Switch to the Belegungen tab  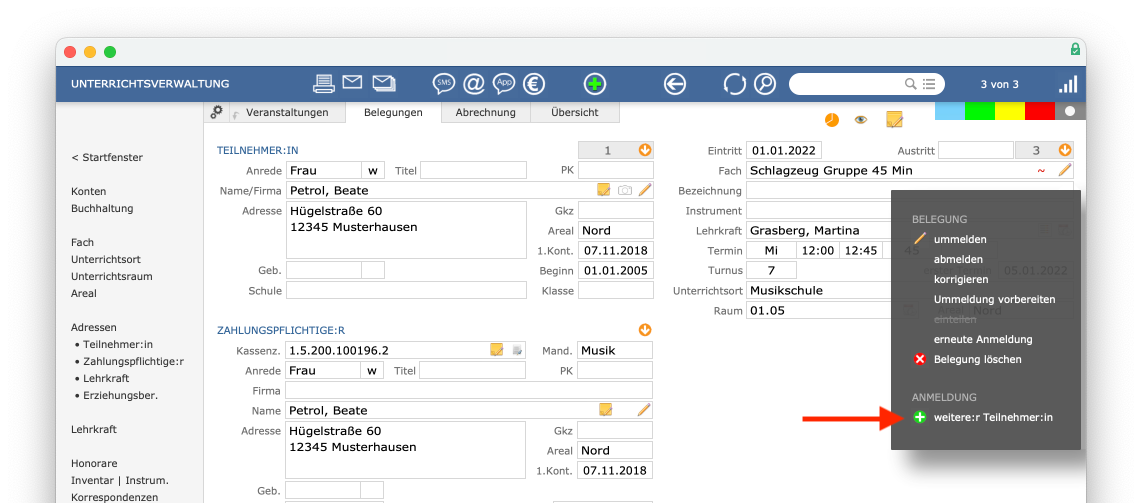click(x=393, y=113)
